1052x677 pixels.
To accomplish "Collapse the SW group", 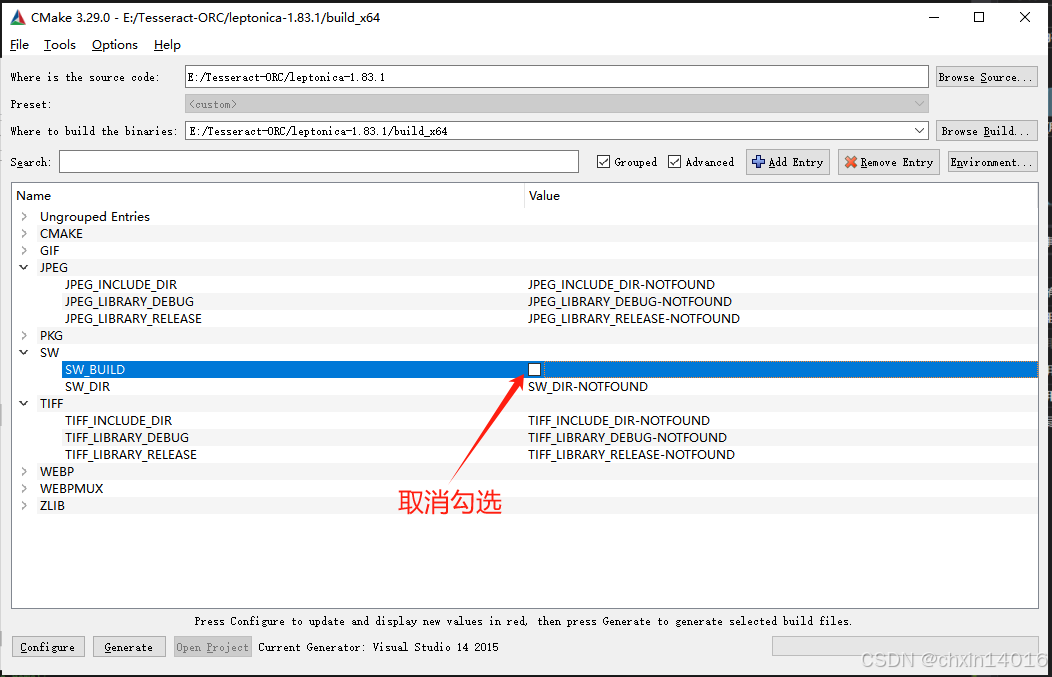I will click(x=24, y=352).
